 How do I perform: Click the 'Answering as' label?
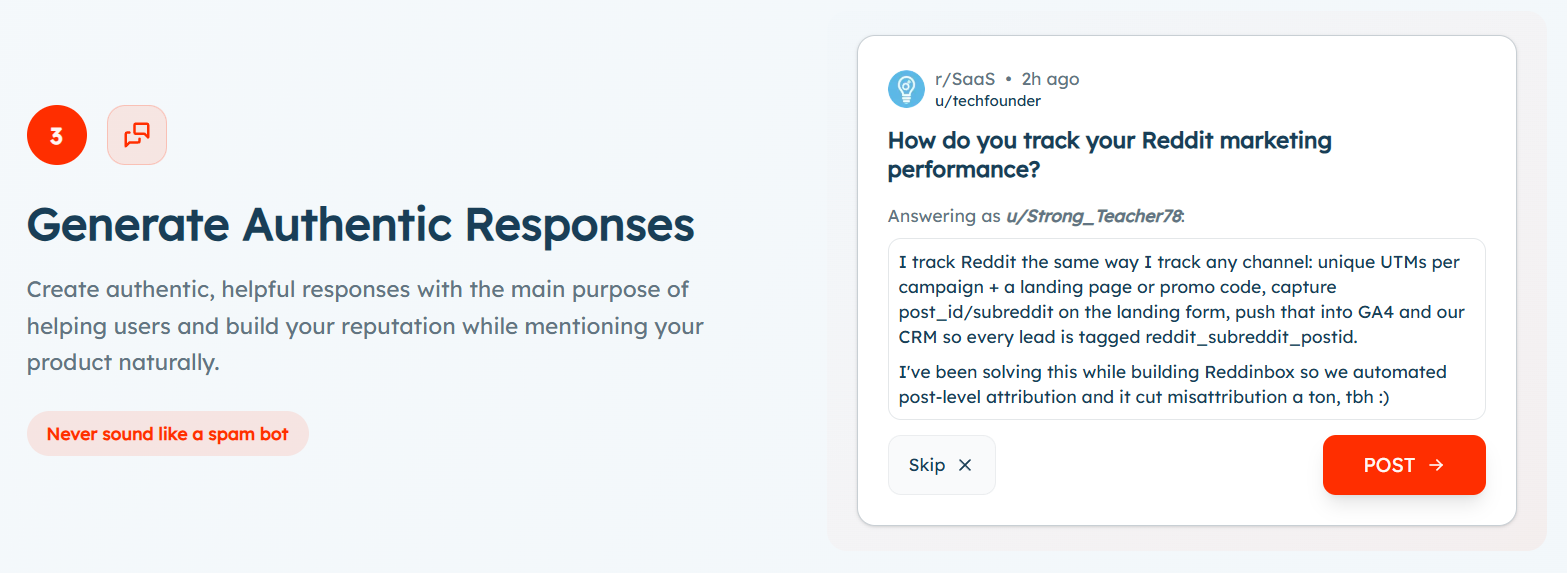944,216
